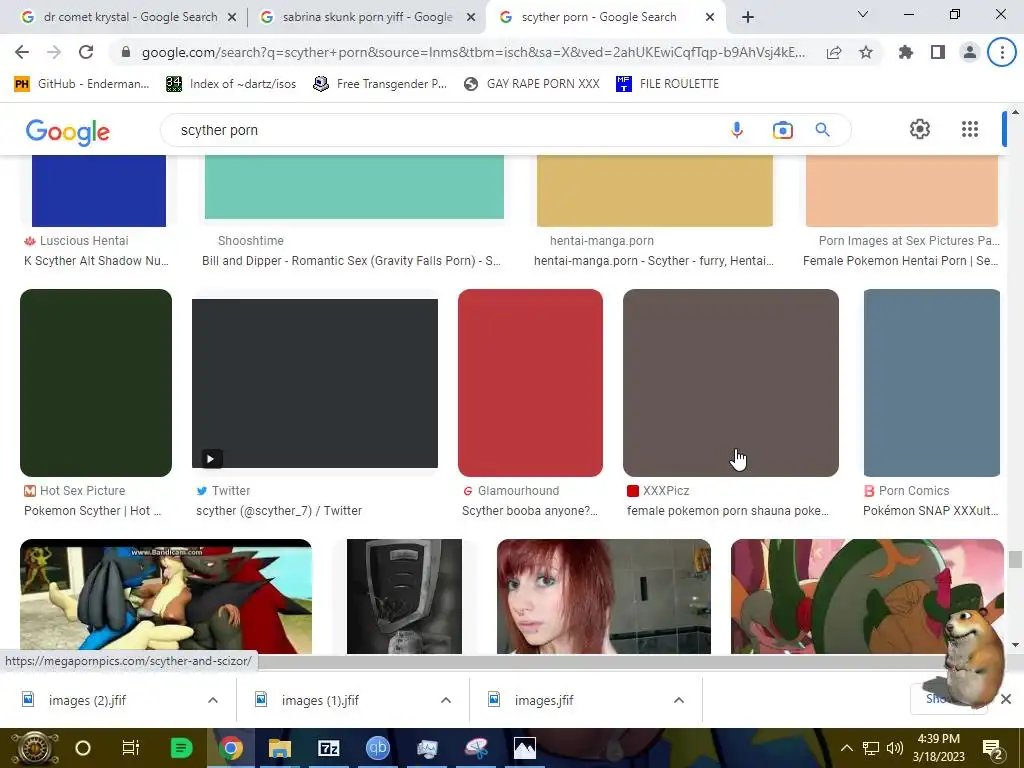Open the Shooshtime source link
This screenshot has height=768, width=1024.
tap(251, 240)
